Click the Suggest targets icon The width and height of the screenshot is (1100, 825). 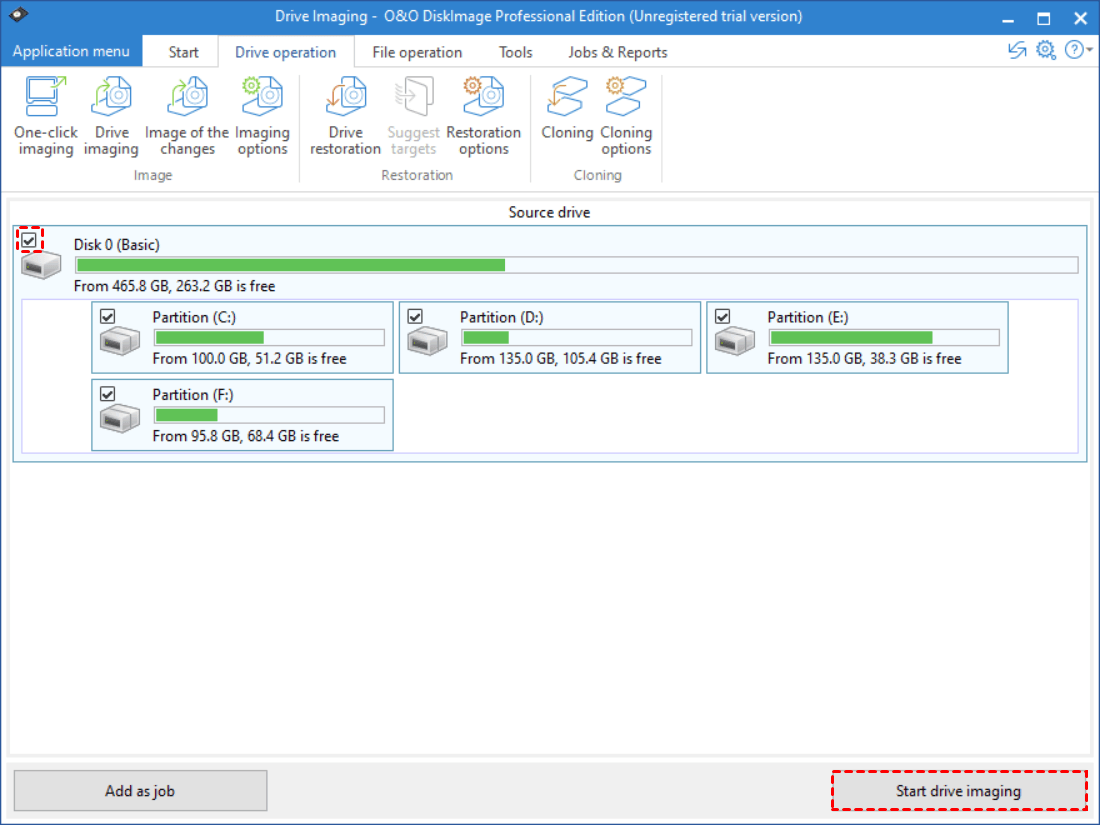pos(413,98)
